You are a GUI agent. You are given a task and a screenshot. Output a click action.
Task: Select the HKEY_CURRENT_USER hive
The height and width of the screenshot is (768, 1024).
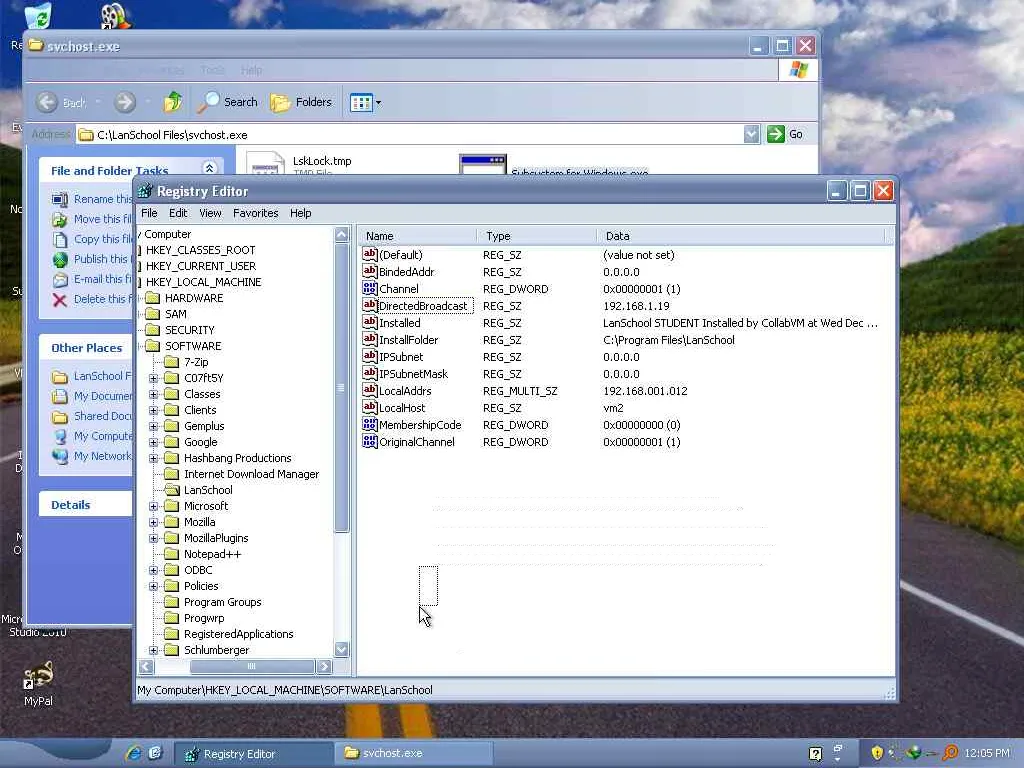pos(201,266)
